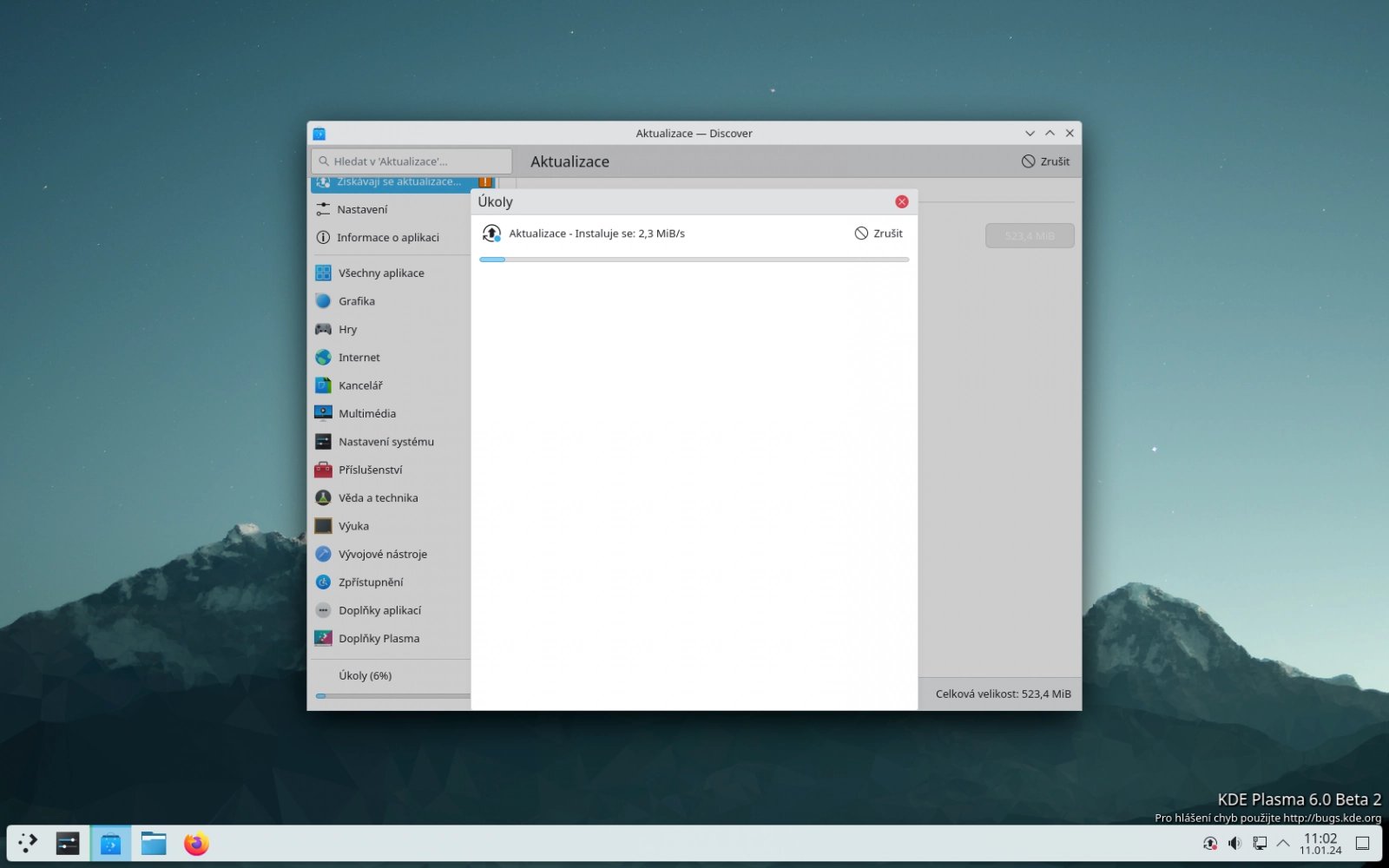Open the Zpřístupnění accessibility icon

[323, 582]
